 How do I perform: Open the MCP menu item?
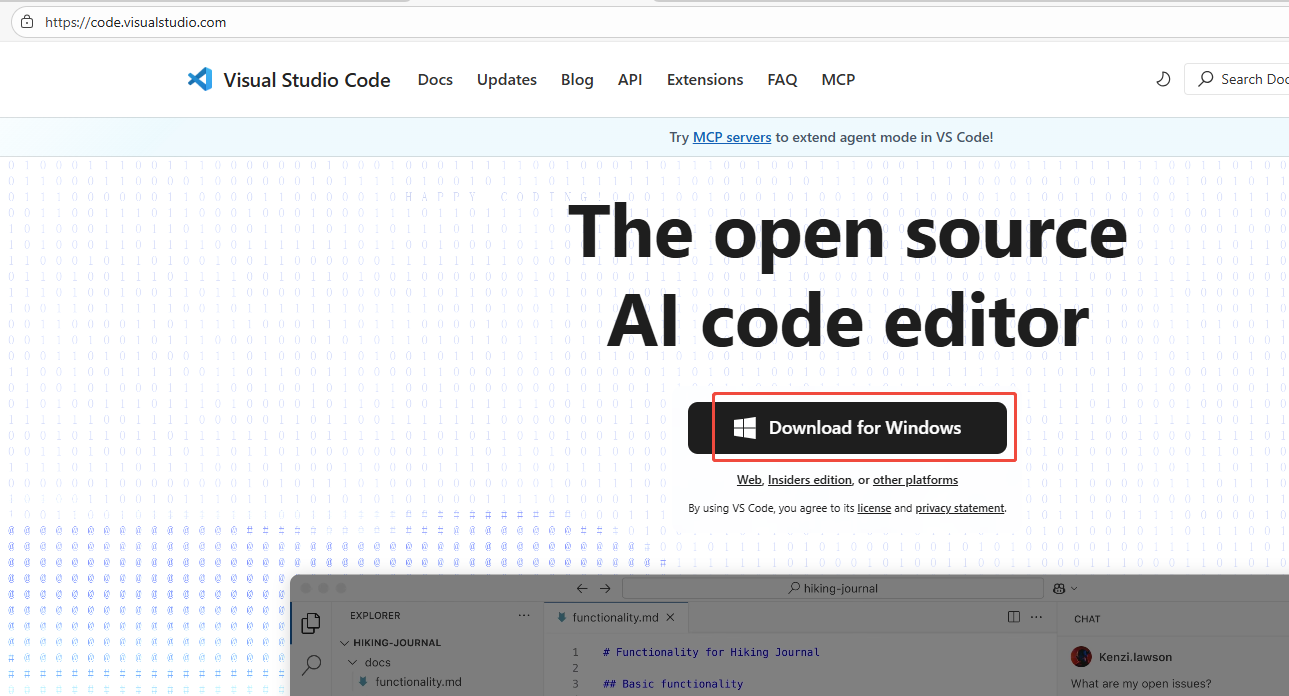click(838, 79)
